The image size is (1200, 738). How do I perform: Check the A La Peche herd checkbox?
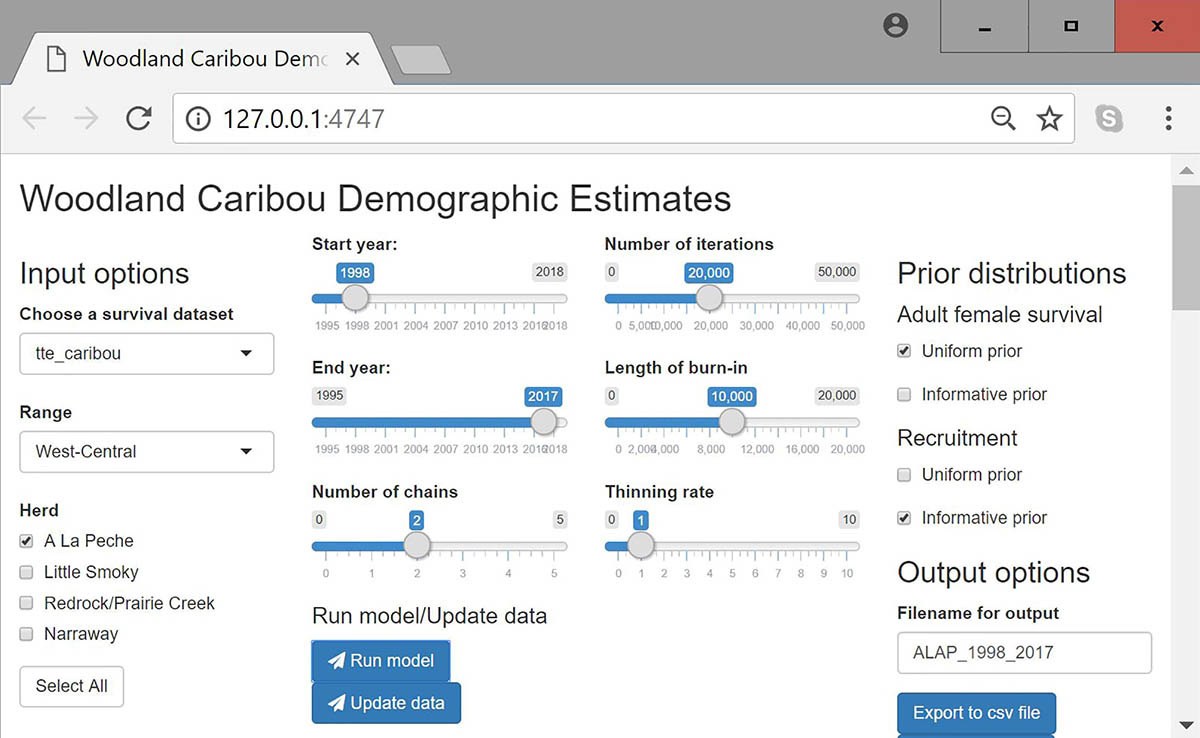26,541
